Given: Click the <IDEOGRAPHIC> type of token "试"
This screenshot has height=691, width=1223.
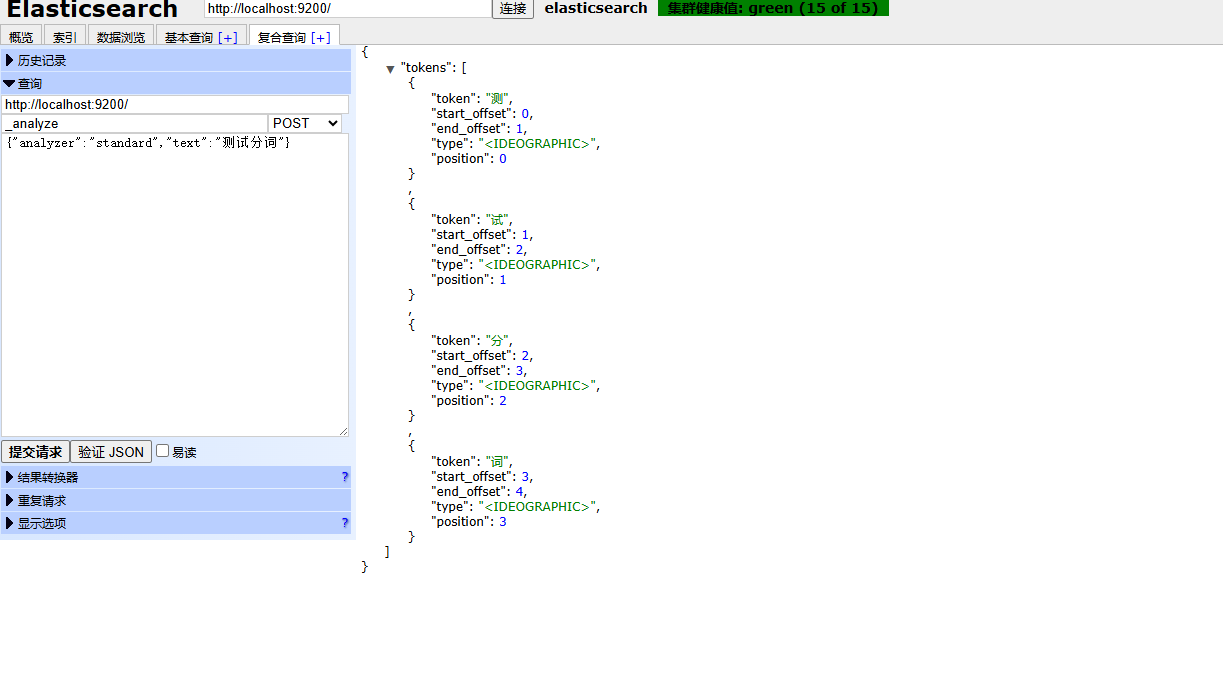Looking at the screenshot, I should pyautogui.click(x=538, y=265).
